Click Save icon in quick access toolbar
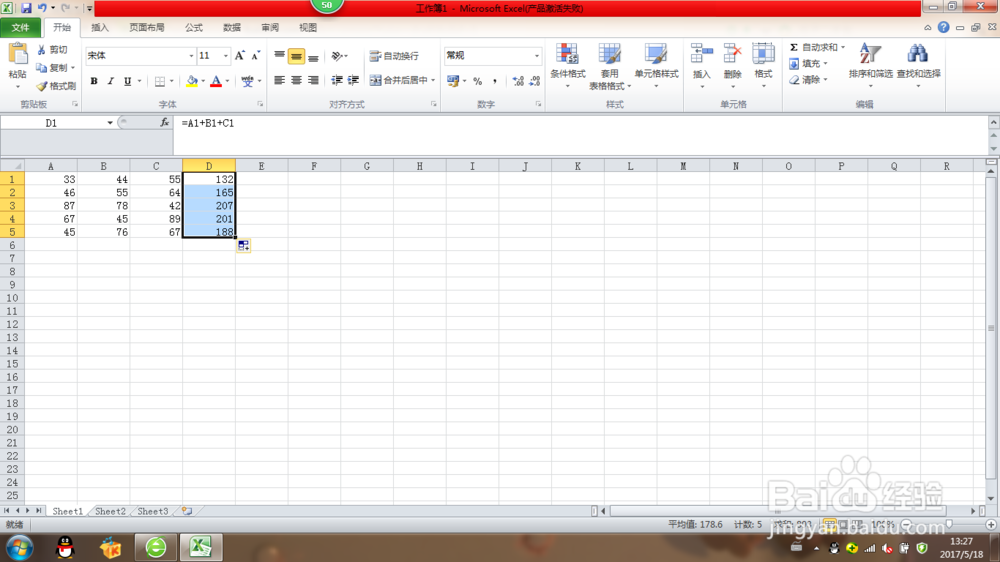The width and height of the screenshot is (1000, 562). point(26,8)
